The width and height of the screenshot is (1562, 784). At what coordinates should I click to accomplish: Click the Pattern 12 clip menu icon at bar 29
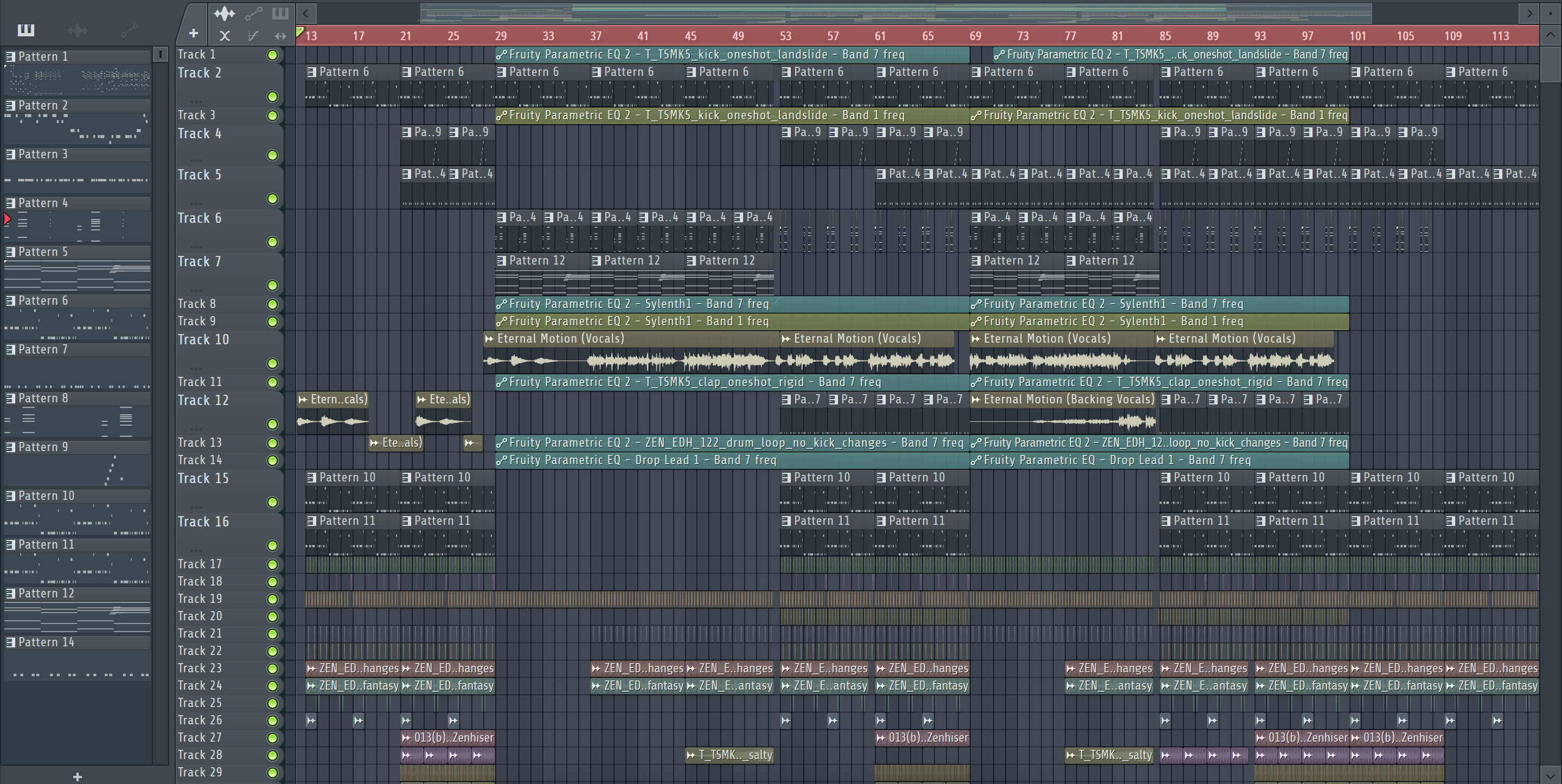click(x=502, y=261)
